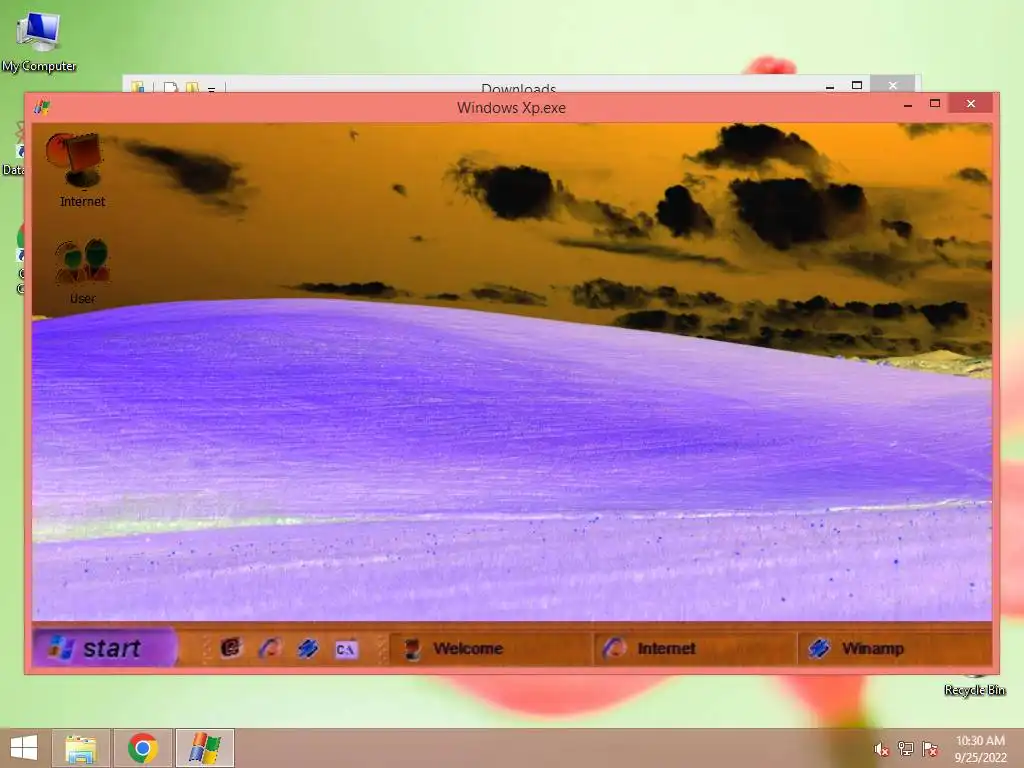Click the New folder icon in Downloads toolbar
This screenshot has width=1024, height=768.
[192, 88]
